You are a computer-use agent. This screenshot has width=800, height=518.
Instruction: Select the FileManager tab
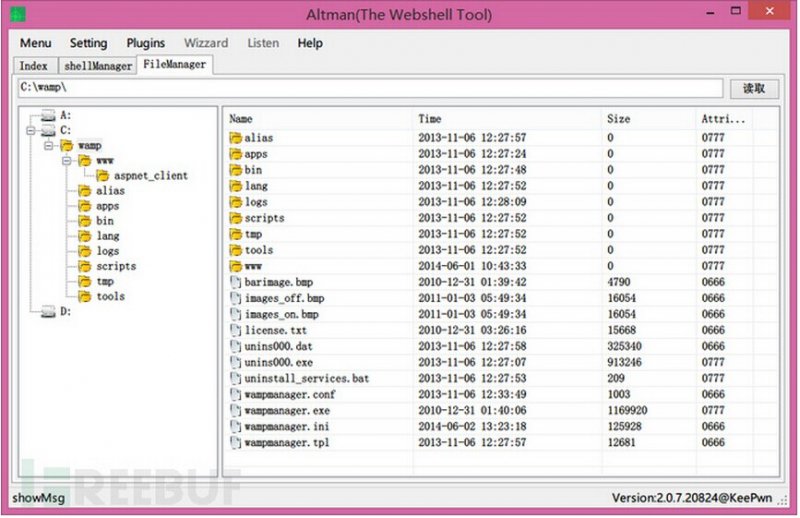pos(175,64)
